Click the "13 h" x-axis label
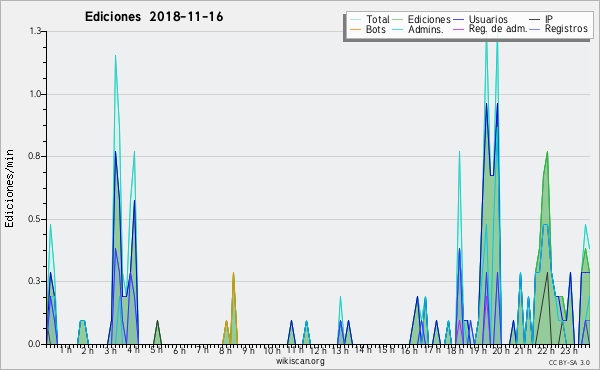Image resolution: width=600 pixels, height=370 pixels. [x=340, y=351]
